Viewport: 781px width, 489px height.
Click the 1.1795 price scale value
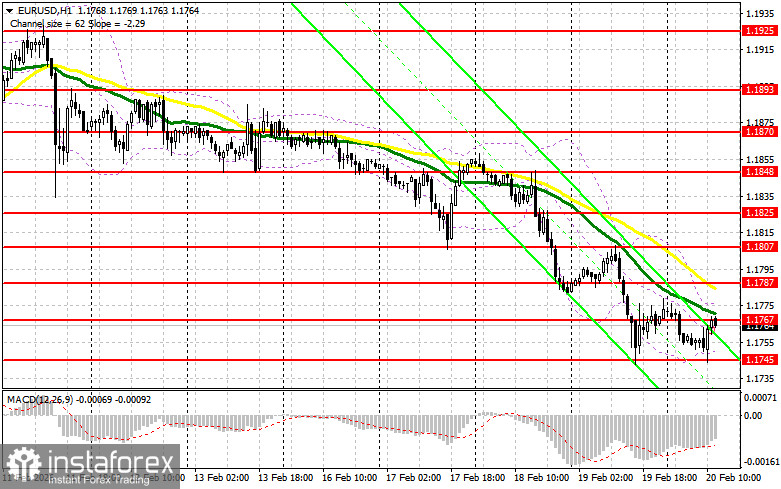click(760, 269)
